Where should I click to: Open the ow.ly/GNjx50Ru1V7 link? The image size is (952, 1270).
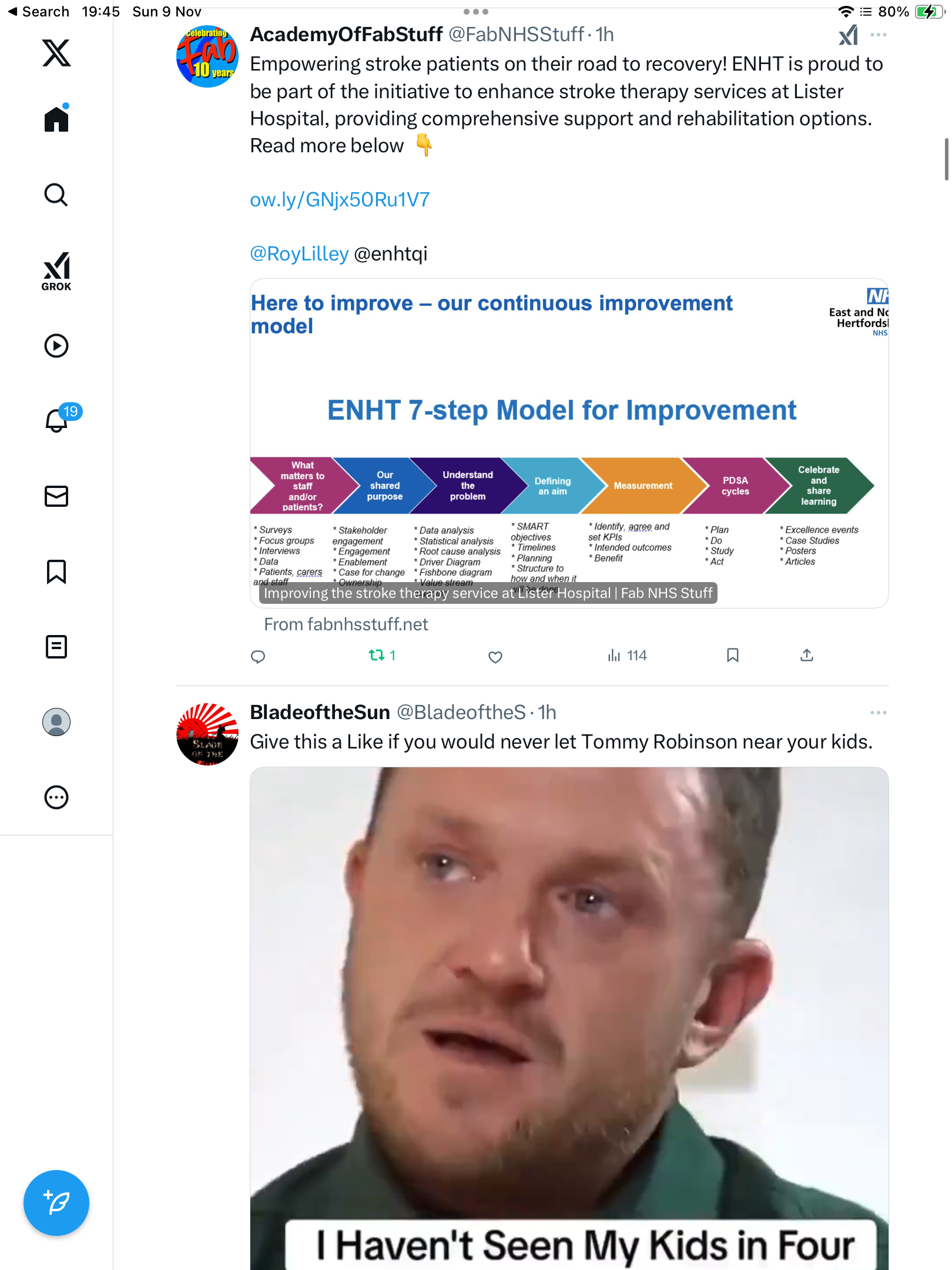pyautogui.click(x=340, y=200)
